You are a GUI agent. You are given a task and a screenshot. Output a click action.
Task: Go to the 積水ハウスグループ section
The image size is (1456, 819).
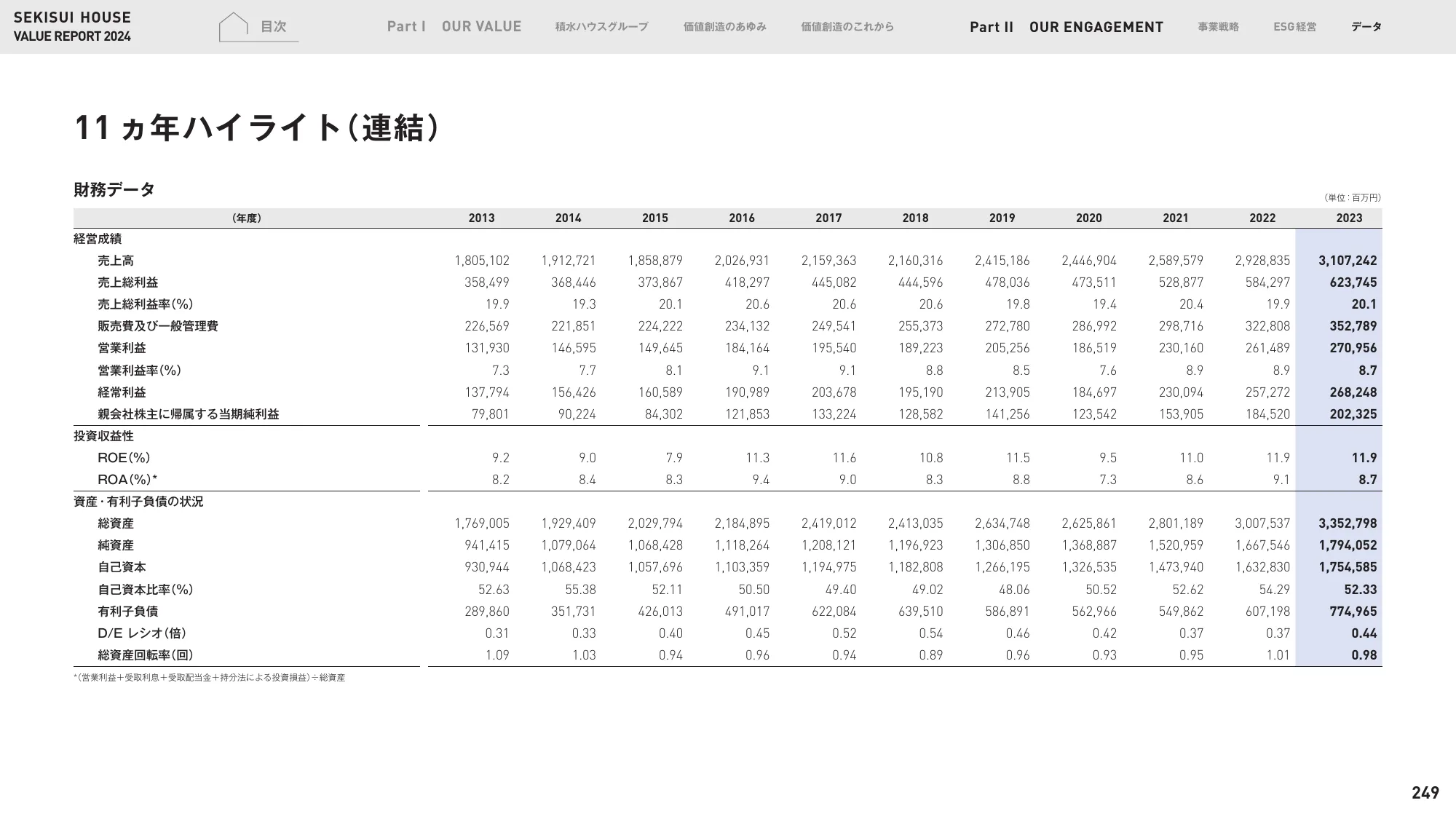(603, 27)
